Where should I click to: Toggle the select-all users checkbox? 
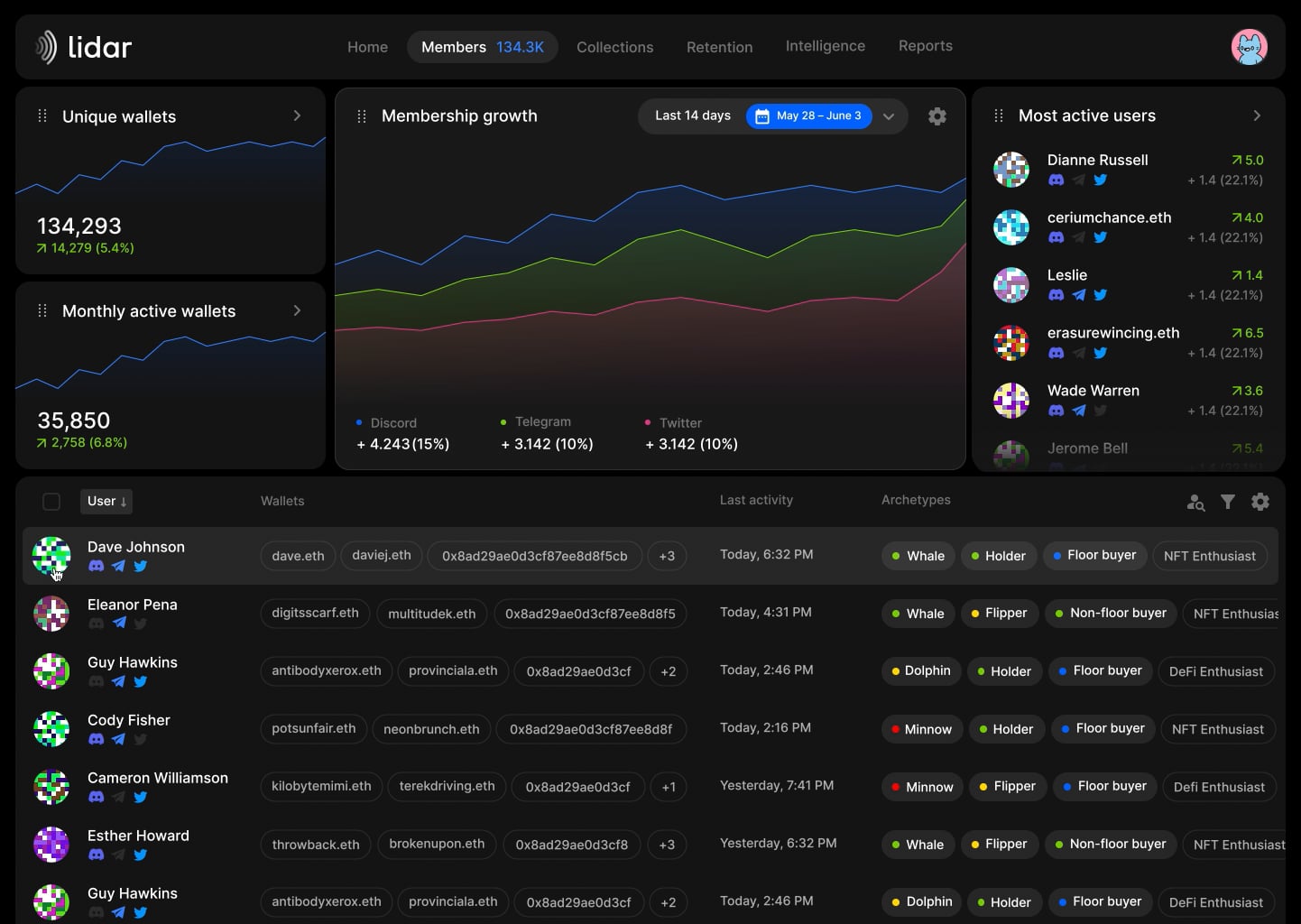point(51,502)
